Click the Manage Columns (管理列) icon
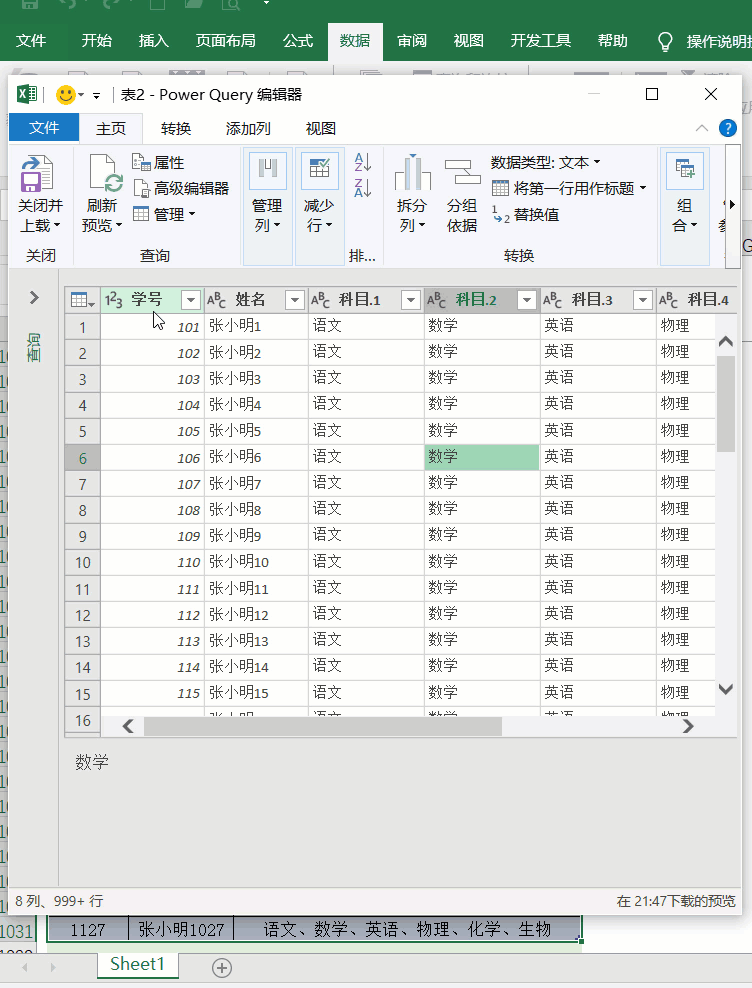The height and width of the screenshot is (988, 752). point(268,171)
